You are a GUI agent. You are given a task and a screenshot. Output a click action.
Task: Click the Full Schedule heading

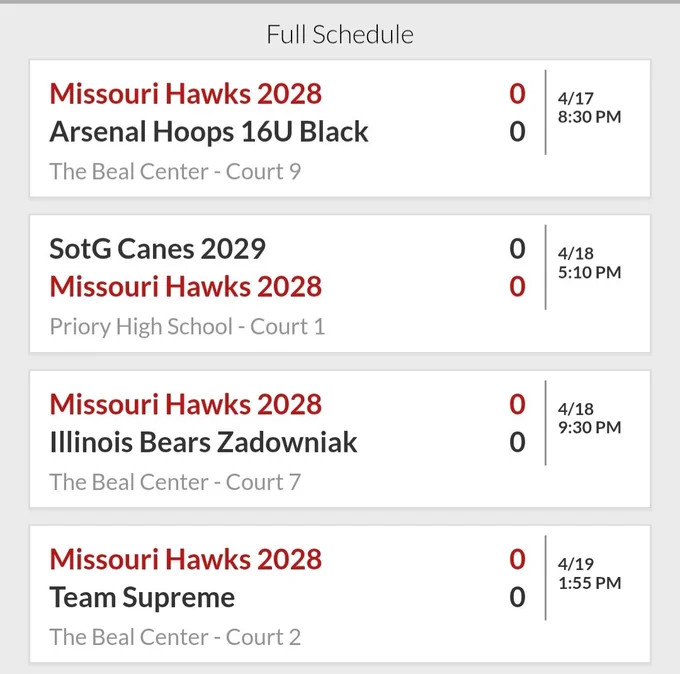pyautogui.click(x=340, y=34)
